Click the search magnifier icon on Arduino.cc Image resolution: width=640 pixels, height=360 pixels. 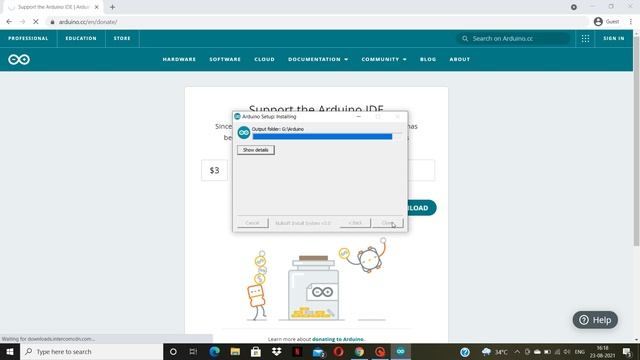coord(465,38)
